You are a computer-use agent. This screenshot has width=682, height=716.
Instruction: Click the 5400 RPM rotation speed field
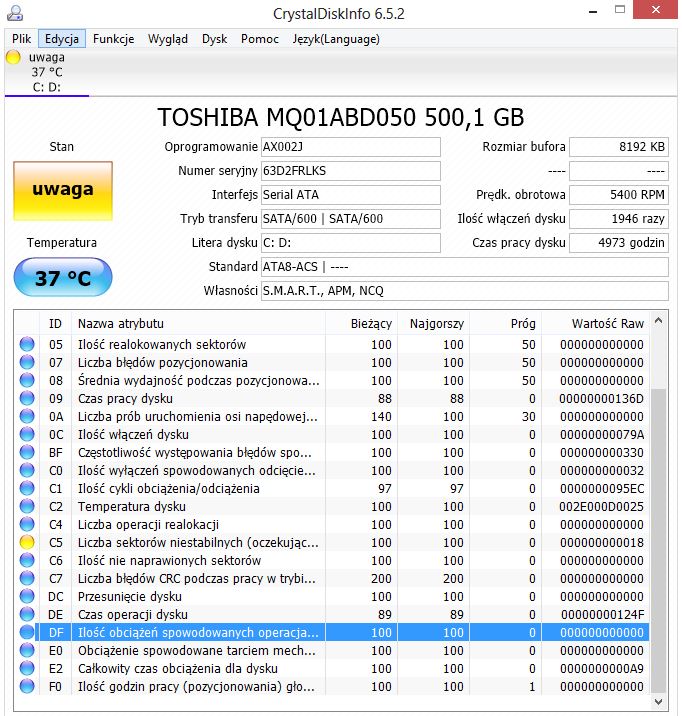coord(619,195)
